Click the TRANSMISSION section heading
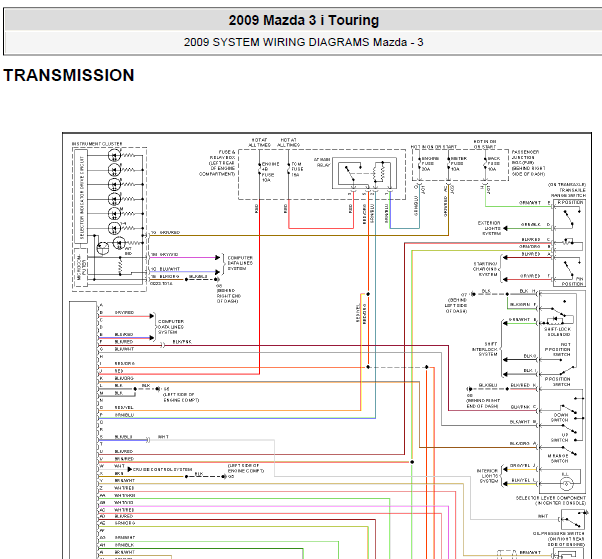The width and height of the screenshot is (602, 559). coord(69,75)
